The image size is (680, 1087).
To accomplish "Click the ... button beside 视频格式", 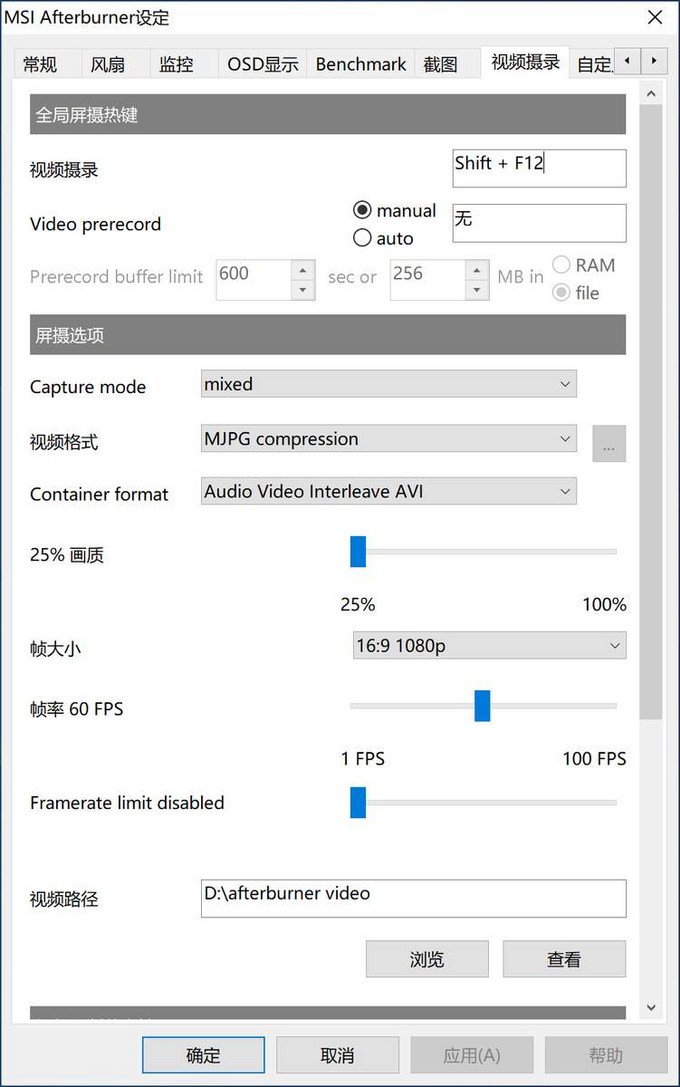I will click(609, 444).
